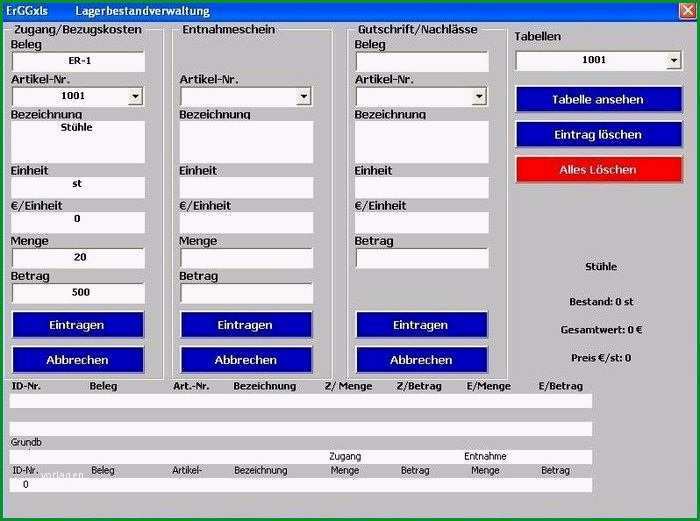
Task: Expand the Tabellen dropdown showing 1001
Action: 674,60
